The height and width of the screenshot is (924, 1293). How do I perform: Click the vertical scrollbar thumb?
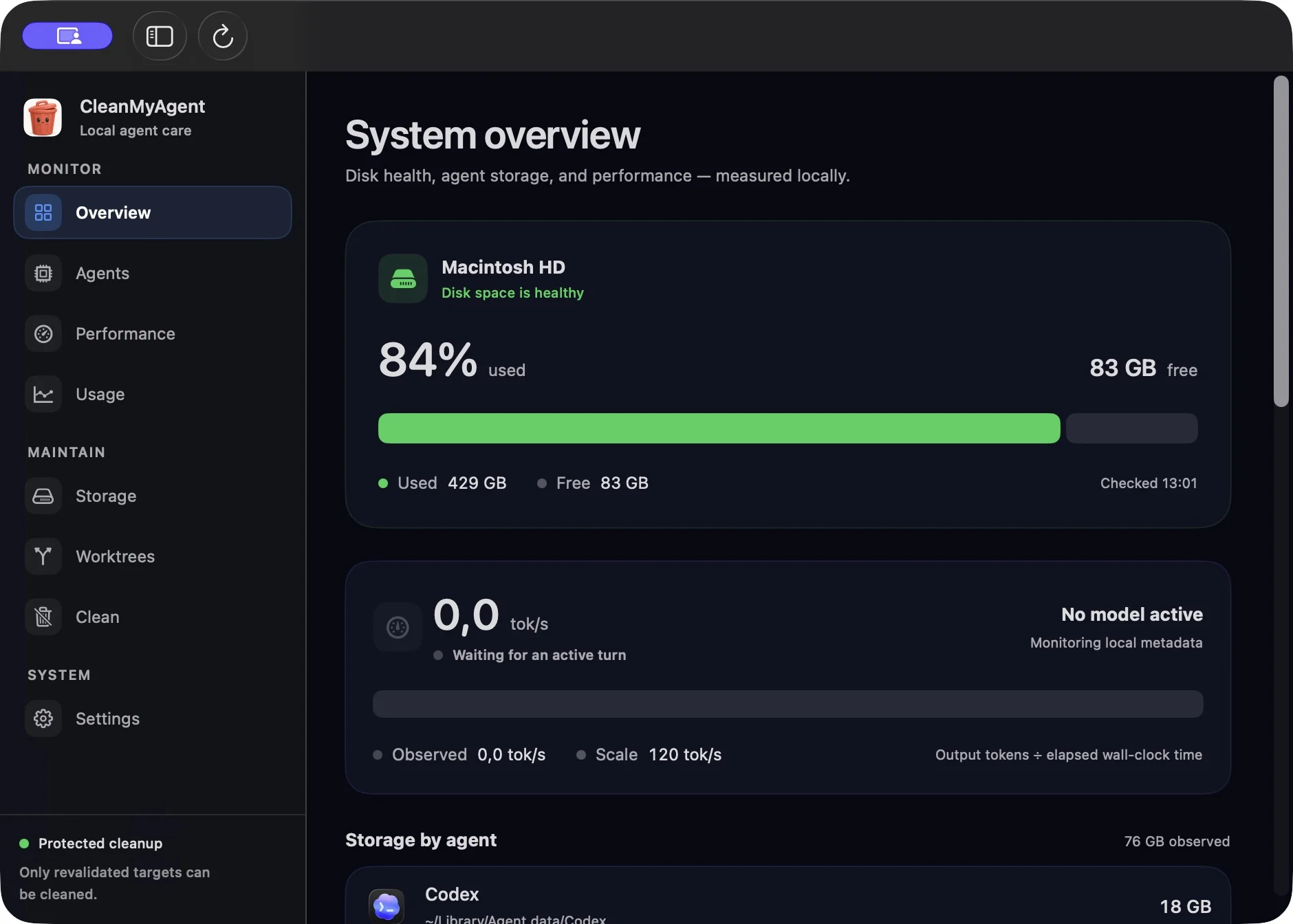click(1281, 241)
